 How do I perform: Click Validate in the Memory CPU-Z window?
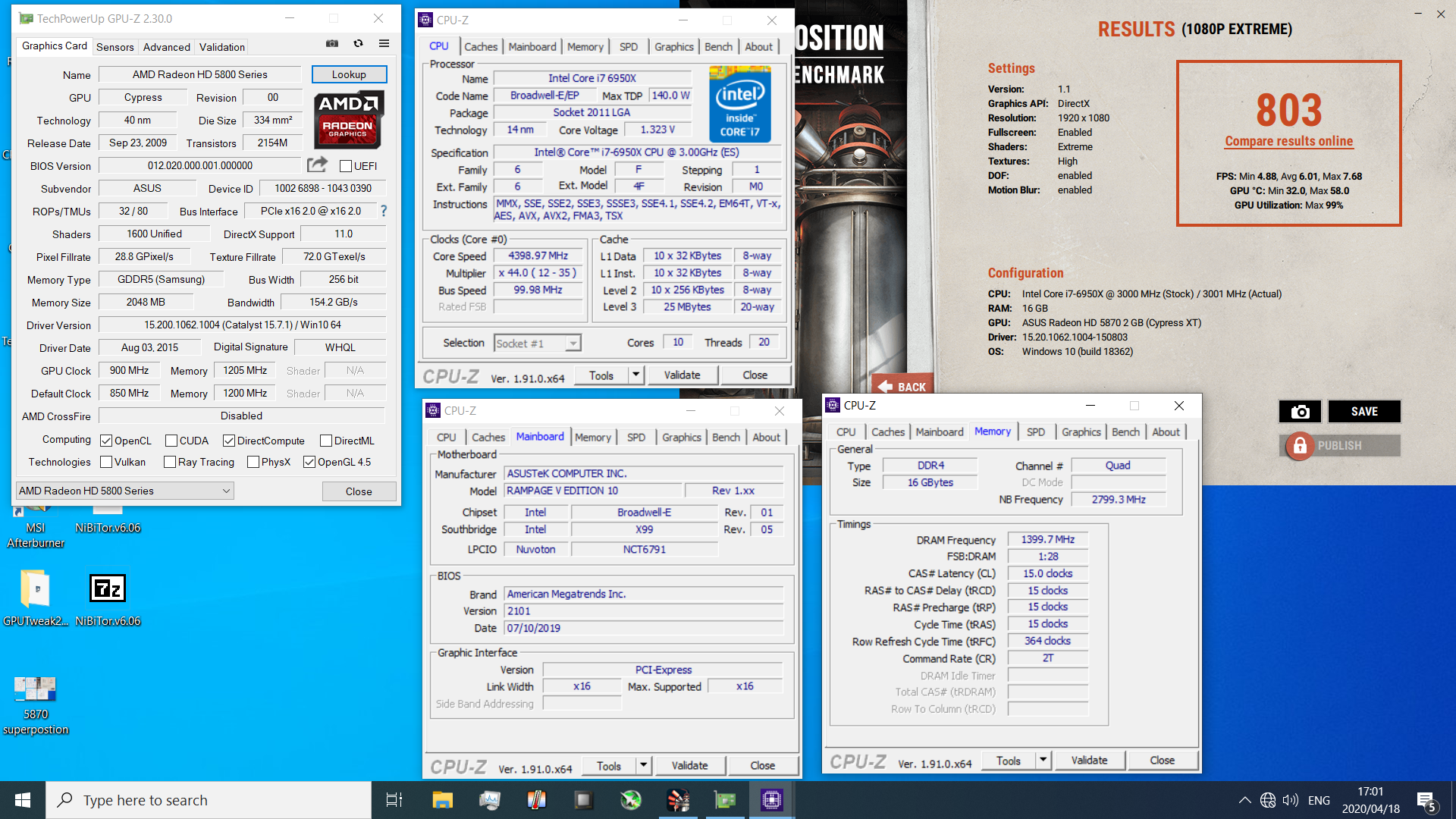(x=1089, y=760)
